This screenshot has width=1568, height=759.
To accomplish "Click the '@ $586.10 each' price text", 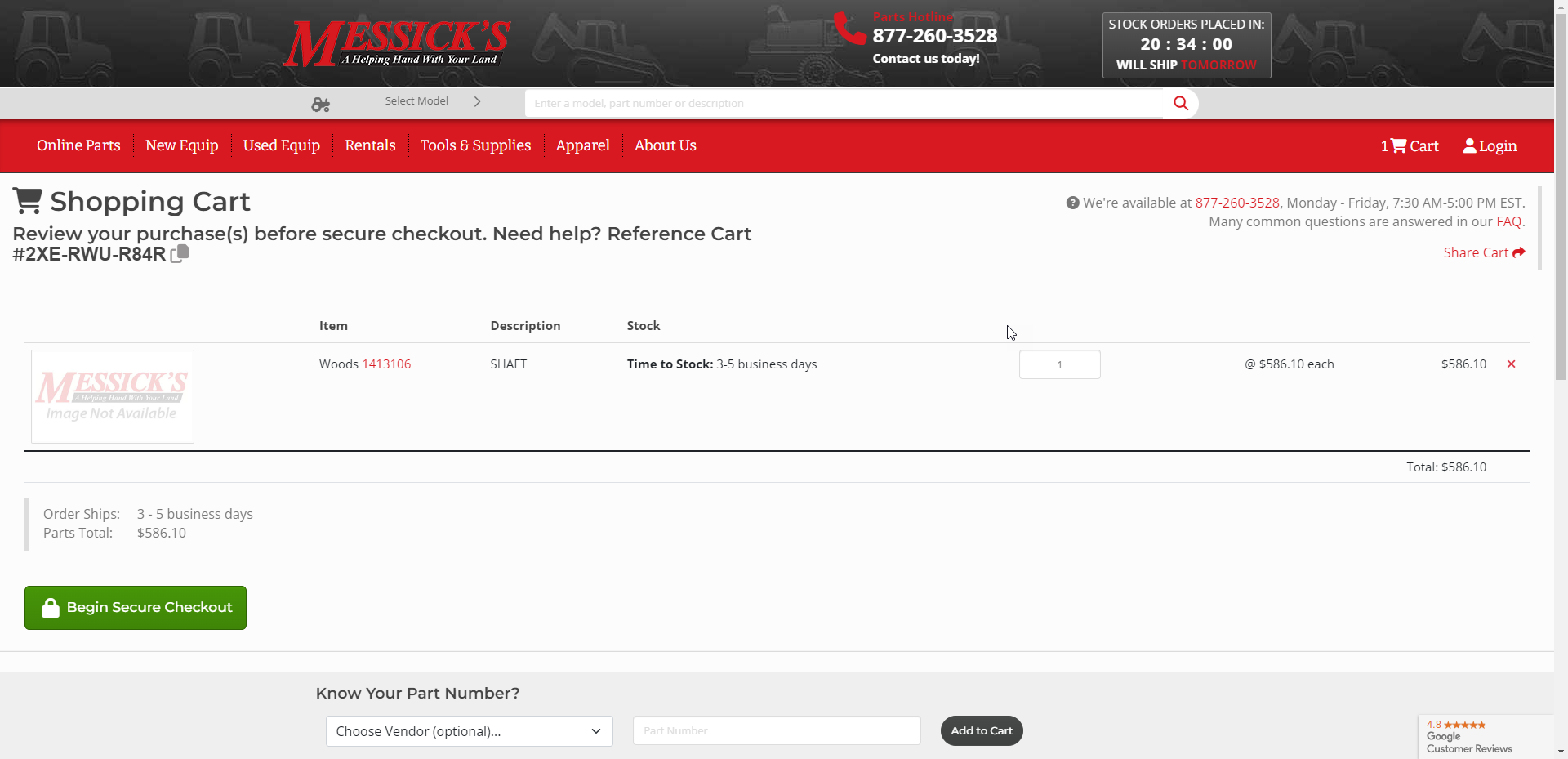I will pyautogui.click(x=1290, y=364).
